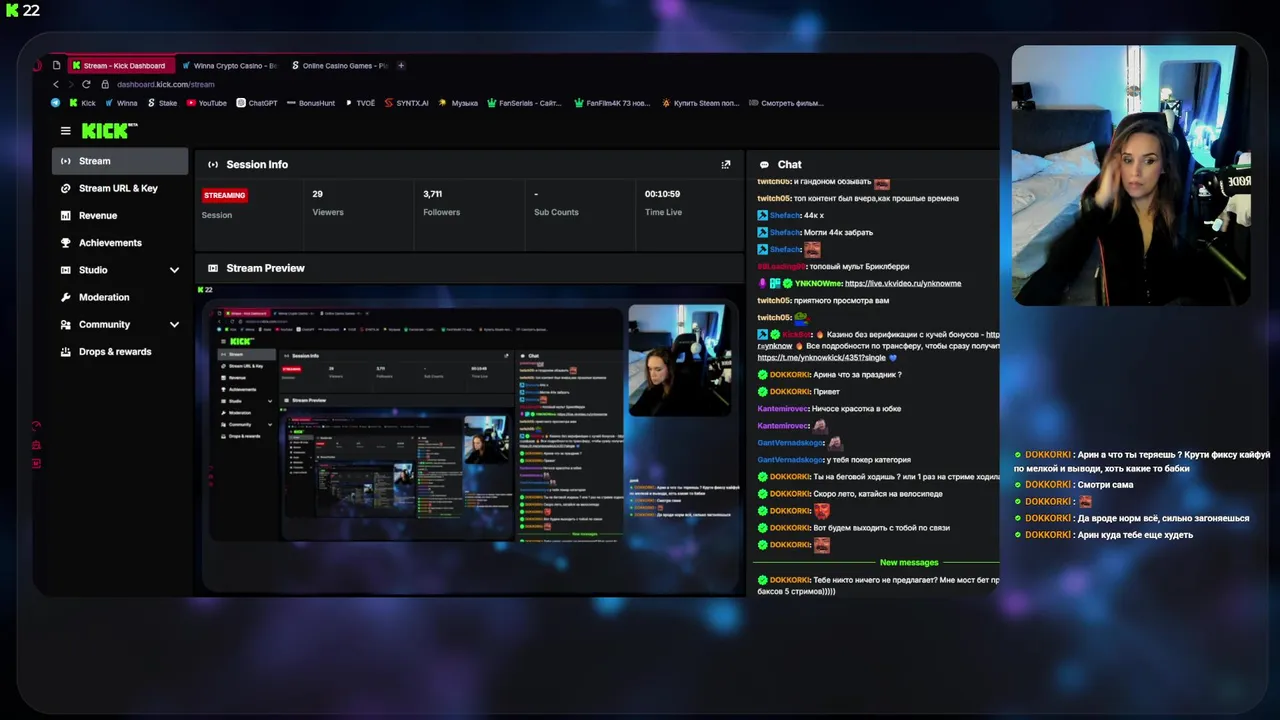Open the Winna bookmark
This screenshot has height=720, width=1280.
[x=121, y=103]
